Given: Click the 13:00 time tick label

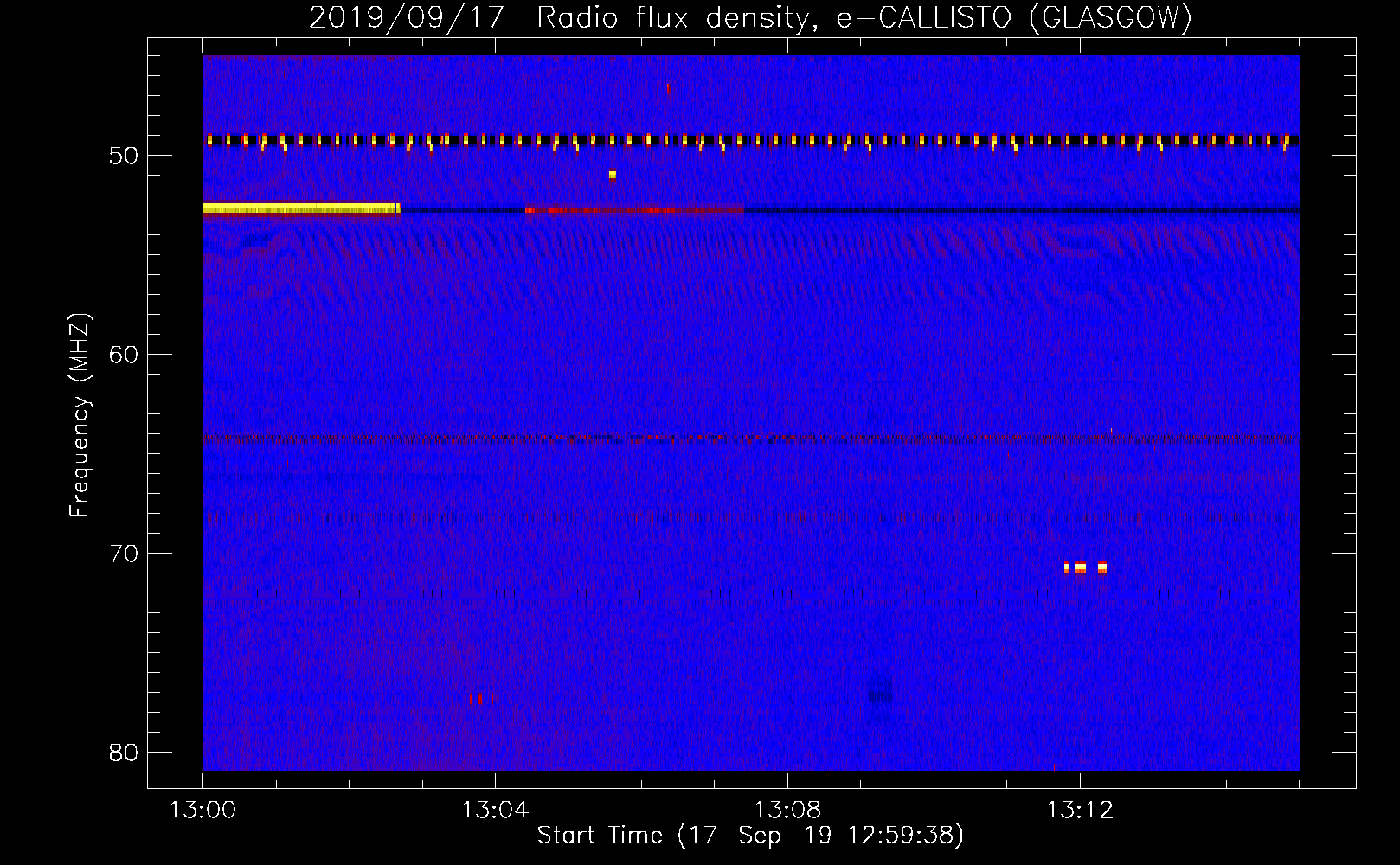Looking at the screenshot, I should coord(202,811).
